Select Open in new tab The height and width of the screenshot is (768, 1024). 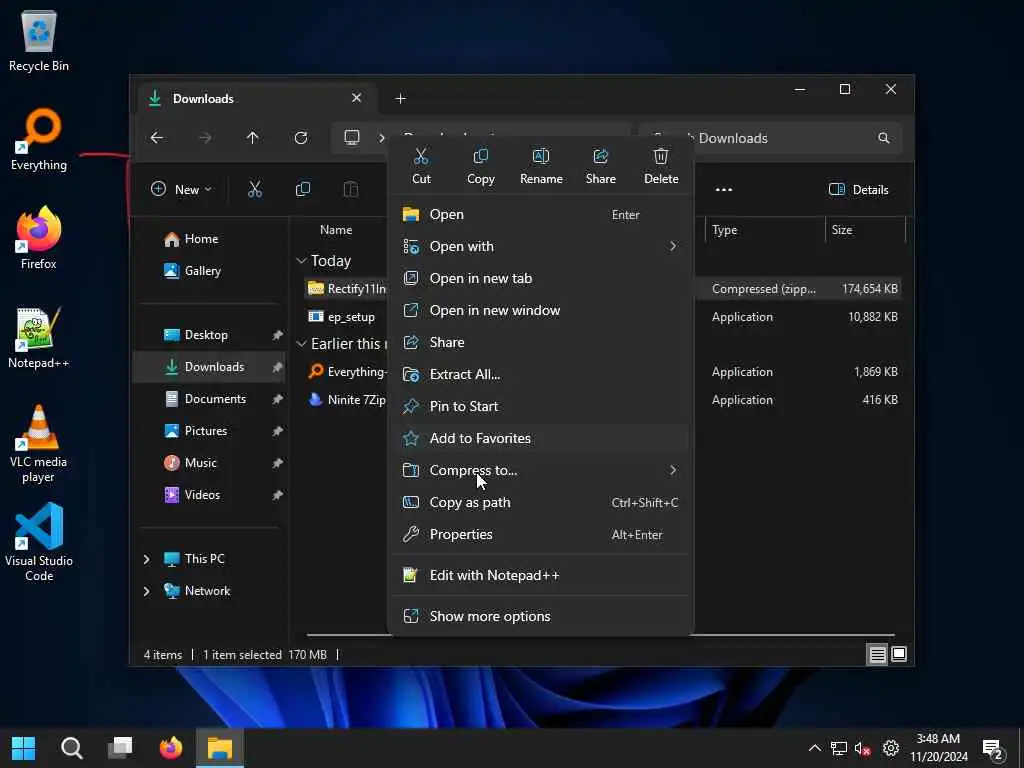tap(541, 278)
